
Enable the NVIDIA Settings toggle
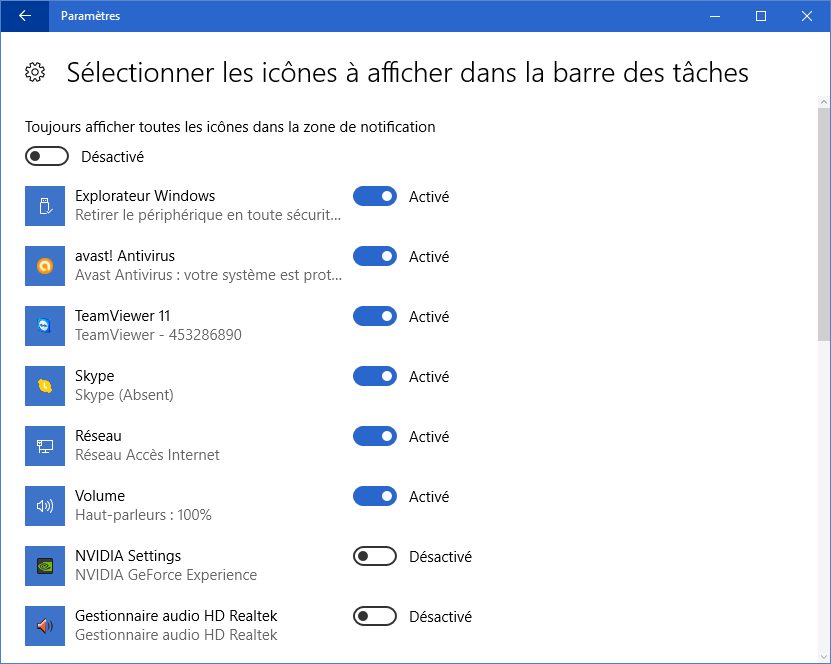click(375, 556)
